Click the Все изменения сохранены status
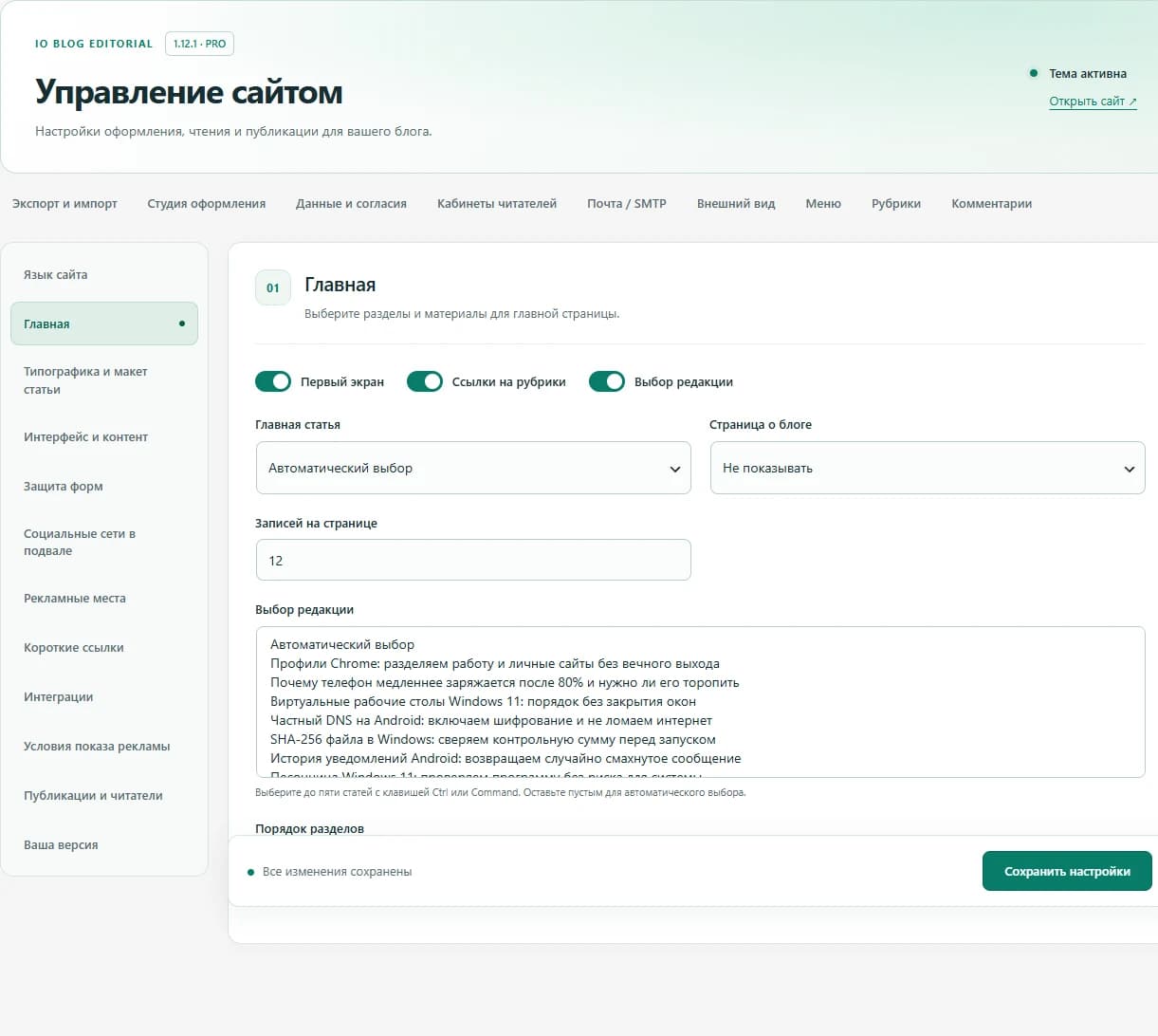The image size is (1158, 1036). click(x=337, y=871)
